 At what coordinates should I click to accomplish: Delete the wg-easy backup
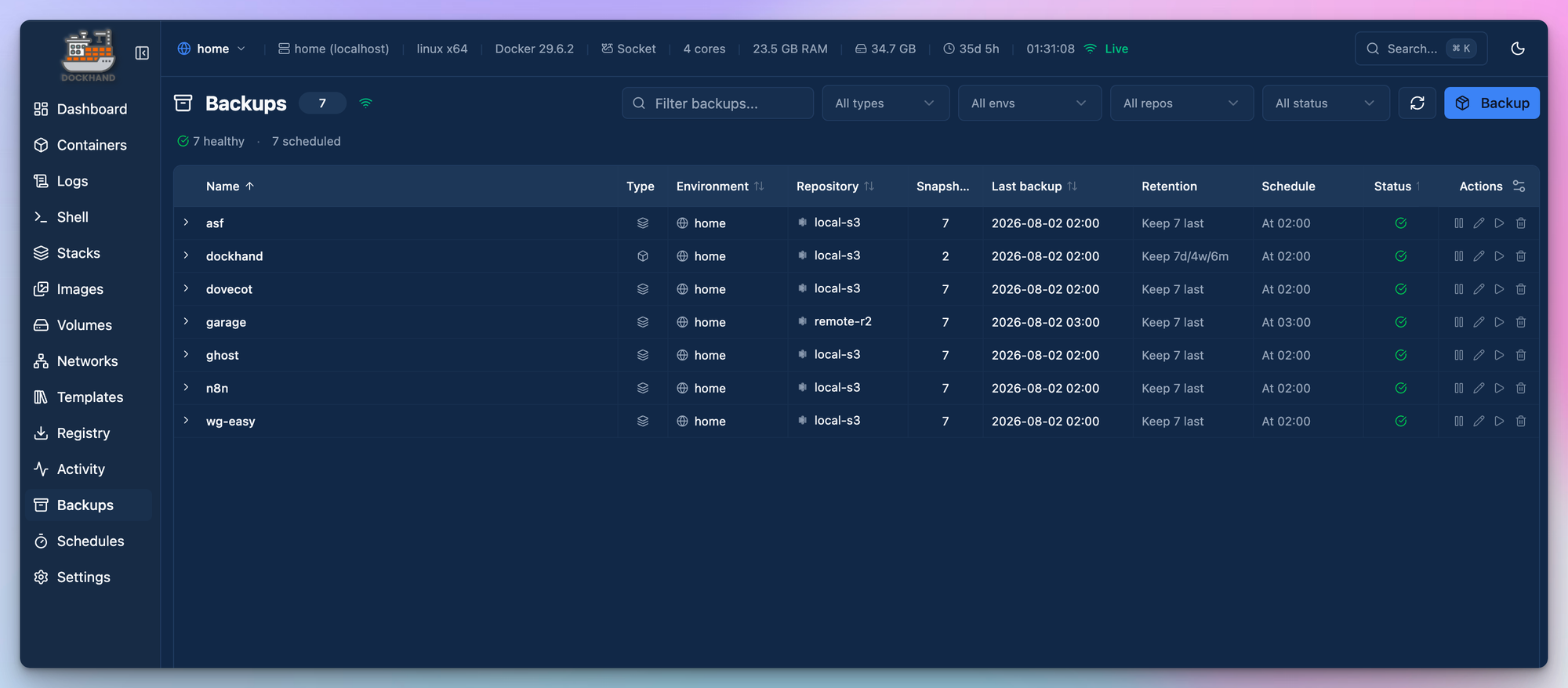[1521, 421]
